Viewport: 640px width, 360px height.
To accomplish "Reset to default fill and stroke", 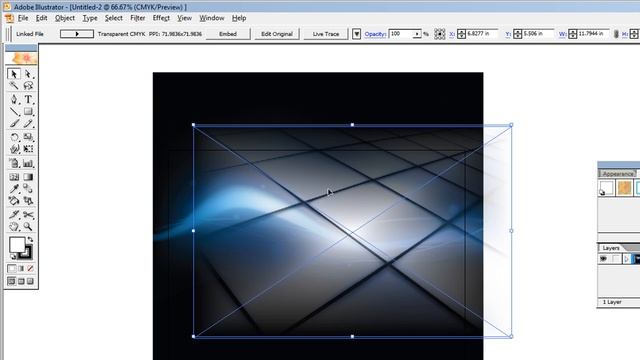I will 13,257.
